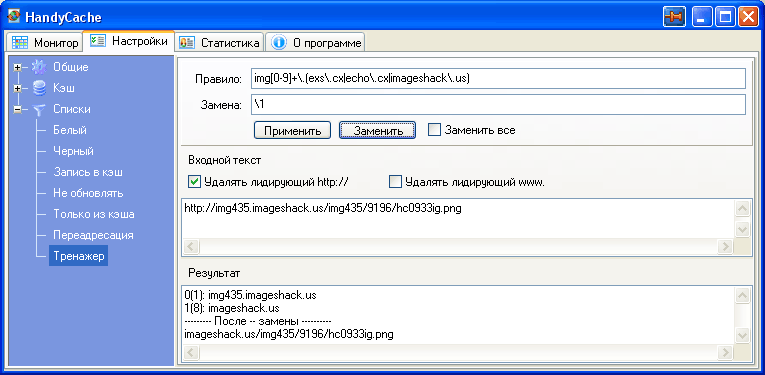Select the Не обновлять item
This screenshot has height=375, width=765.
pyautogui.click(x=88, y=193)
